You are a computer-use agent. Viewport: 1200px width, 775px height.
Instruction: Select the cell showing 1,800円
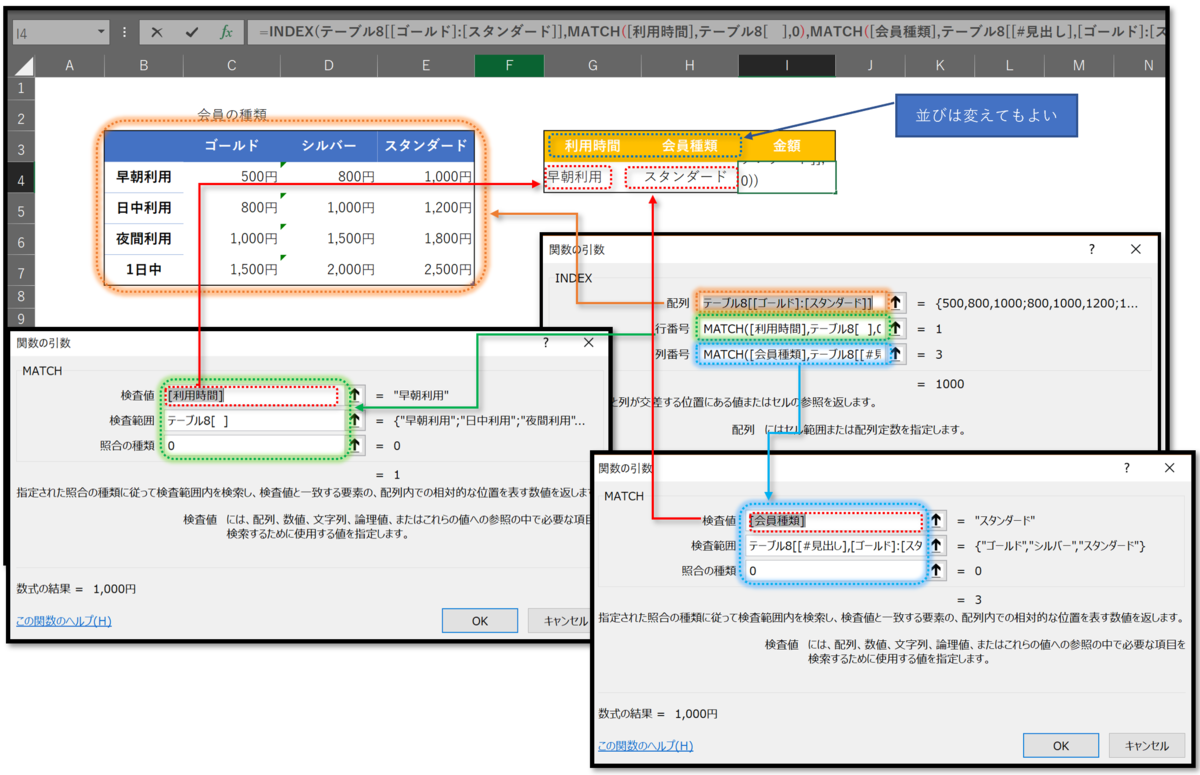click(426, 239)
